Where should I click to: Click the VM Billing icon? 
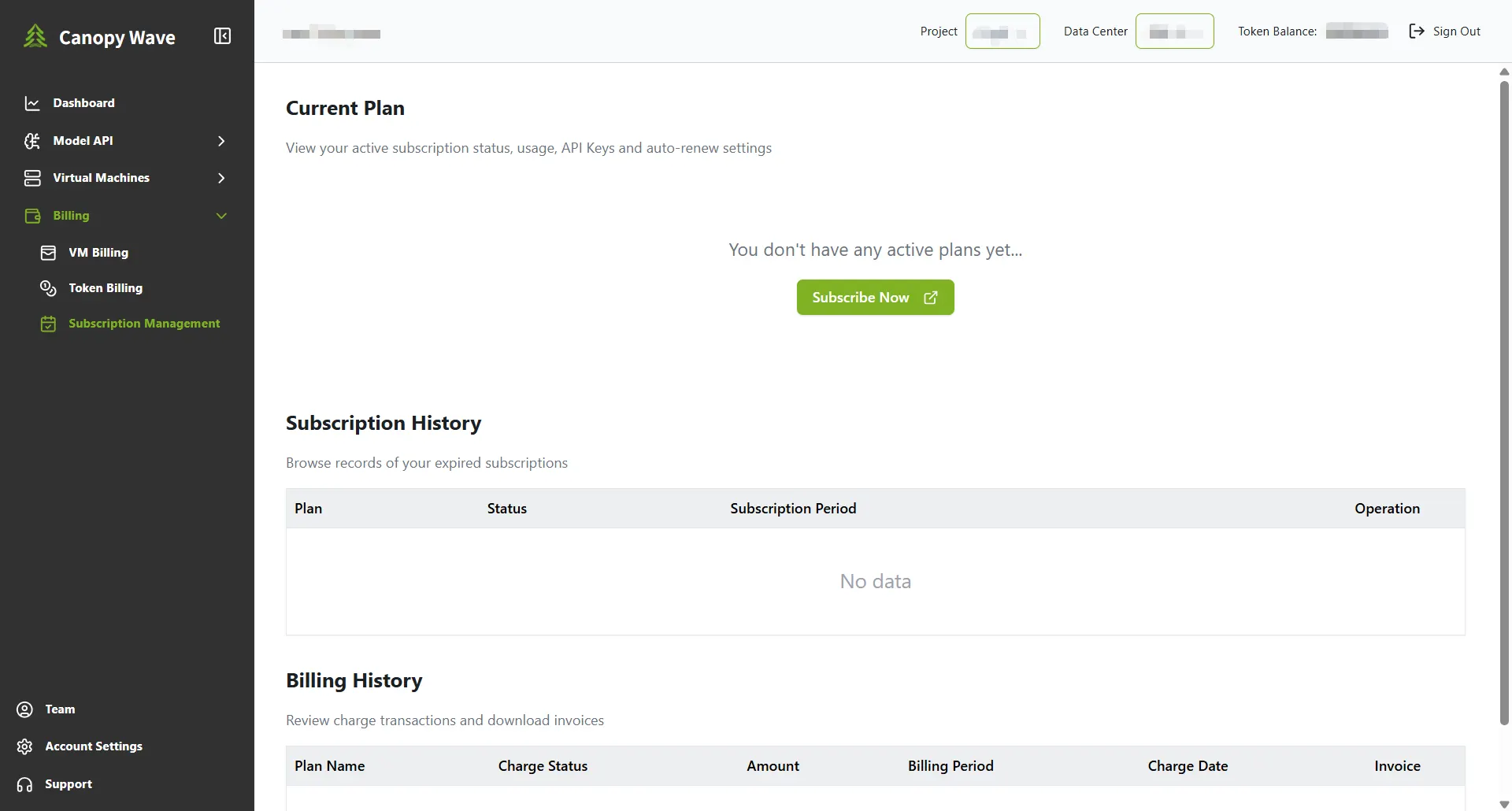point(48,253)
